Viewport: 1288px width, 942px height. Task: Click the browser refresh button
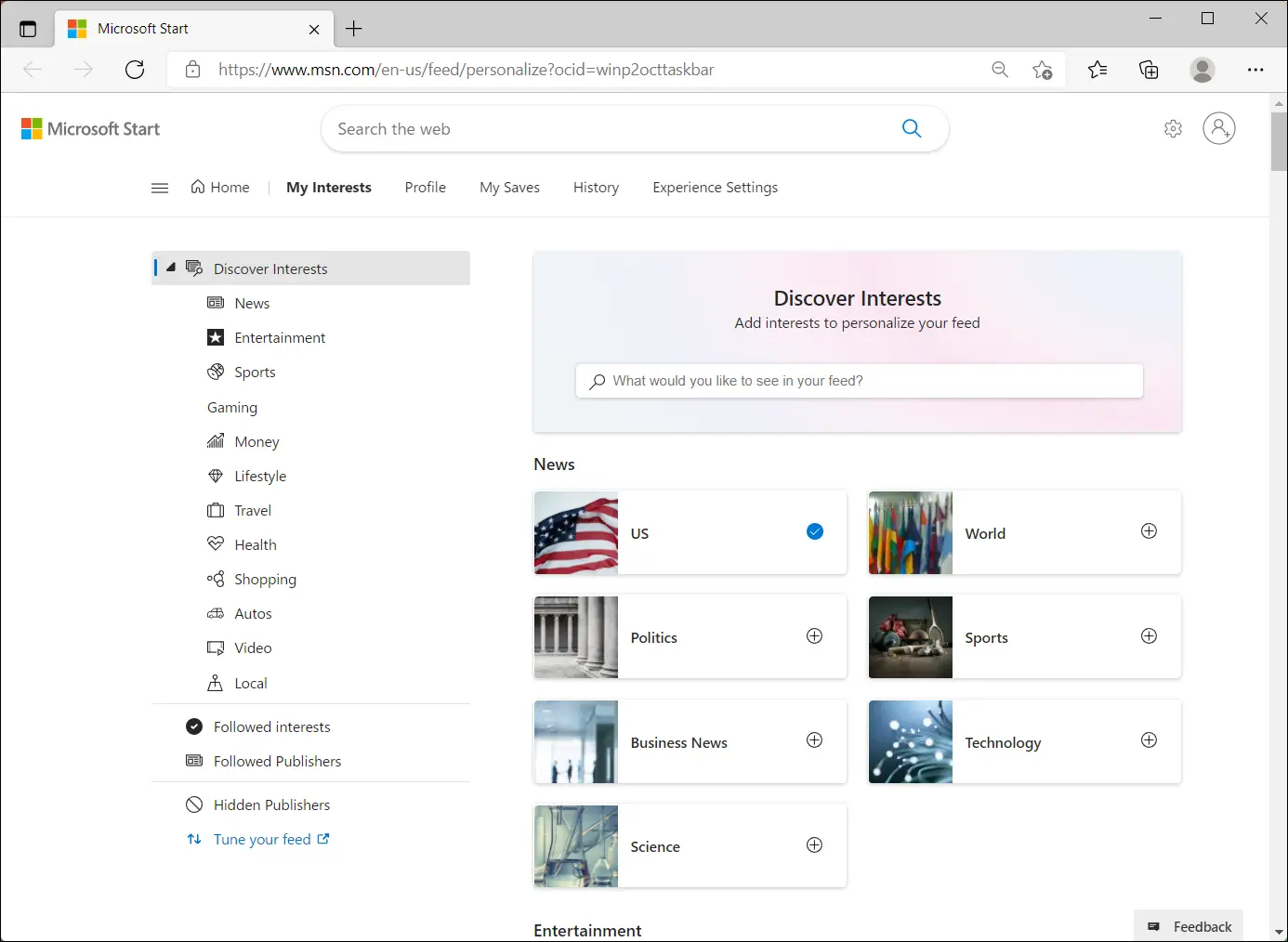tap(135, 70)
